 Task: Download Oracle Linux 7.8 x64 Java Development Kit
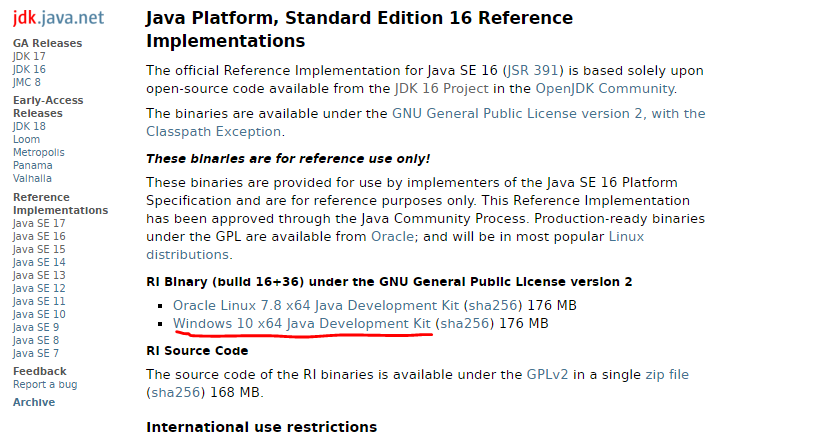316,305
